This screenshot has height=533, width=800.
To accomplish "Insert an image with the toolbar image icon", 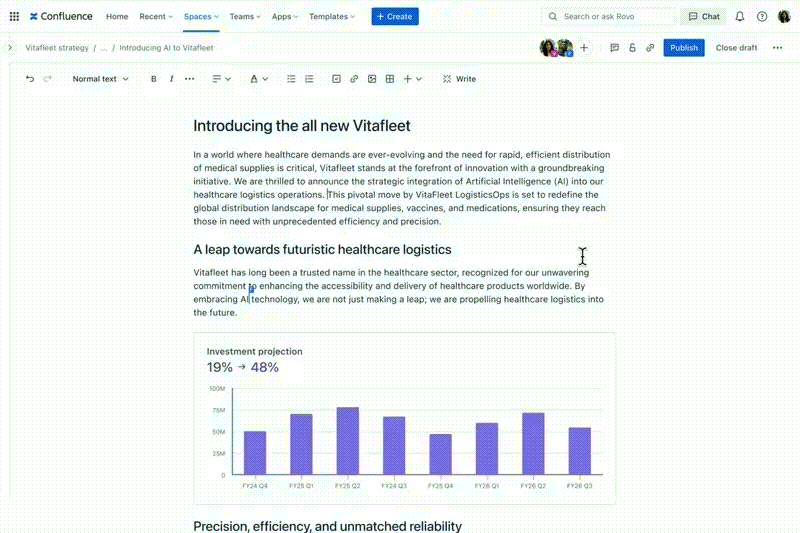I will (372, 79).
